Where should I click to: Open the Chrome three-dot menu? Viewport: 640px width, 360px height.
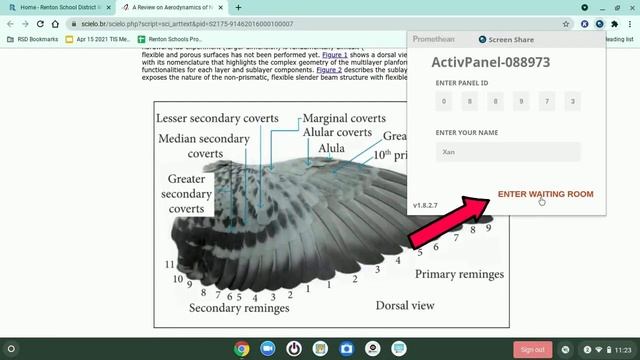(x=630, y=24)
